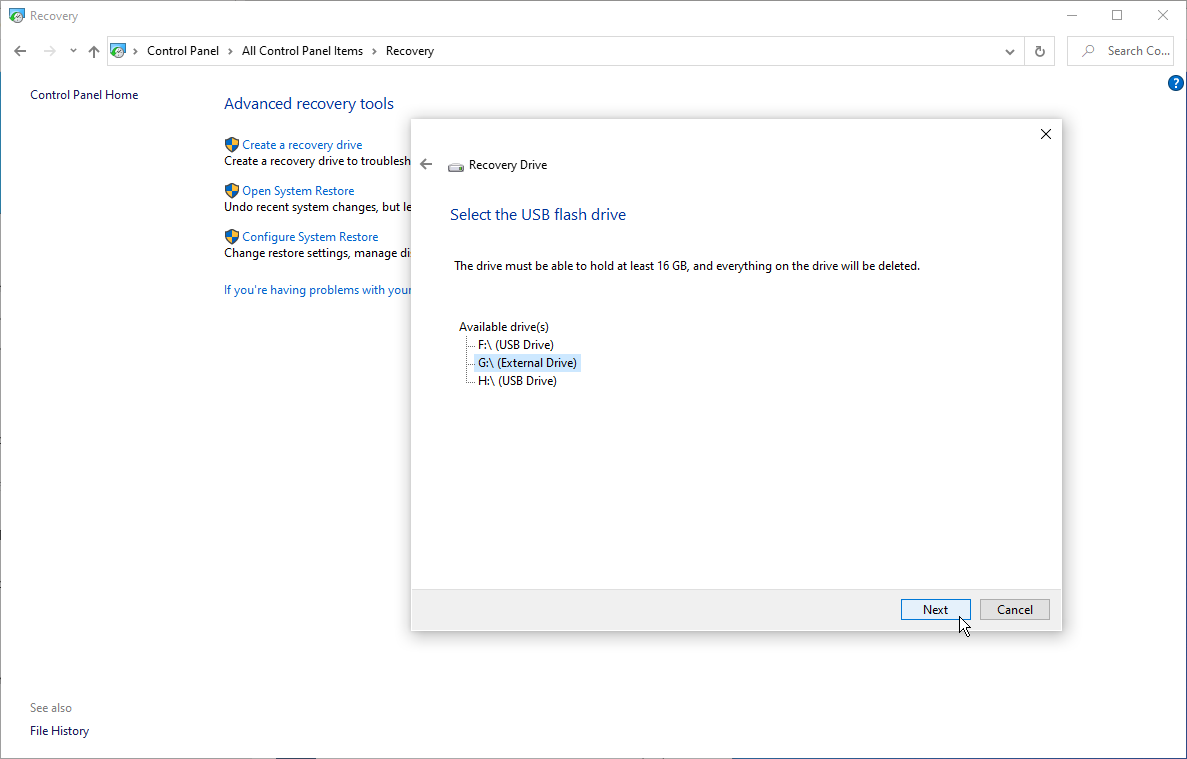Viewport: 1187px width, 759px height.
Task: Click the 'Advanced recovery tools' heading
Action: [x=309, y=104]
